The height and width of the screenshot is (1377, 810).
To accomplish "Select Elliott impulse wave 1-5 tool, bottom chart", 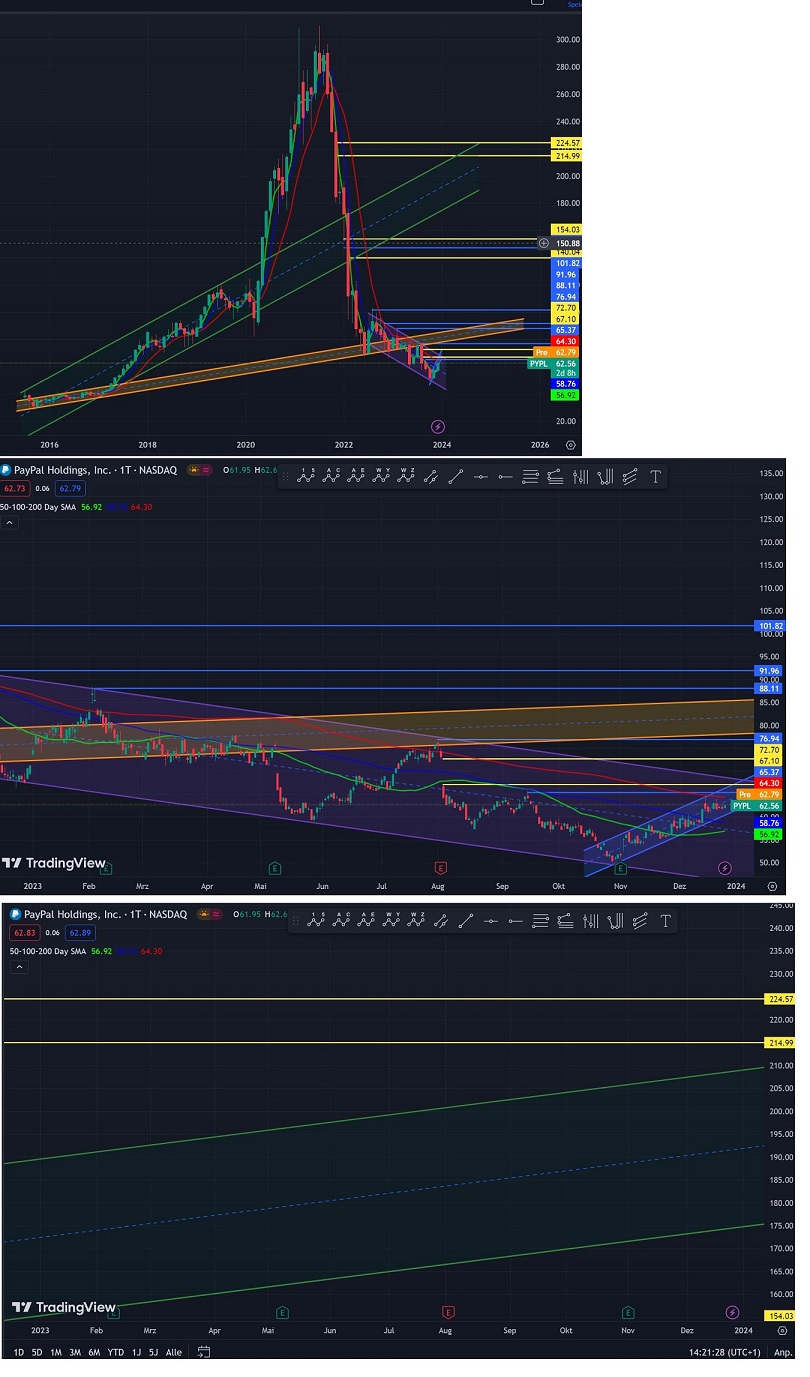I will point(317,921).
